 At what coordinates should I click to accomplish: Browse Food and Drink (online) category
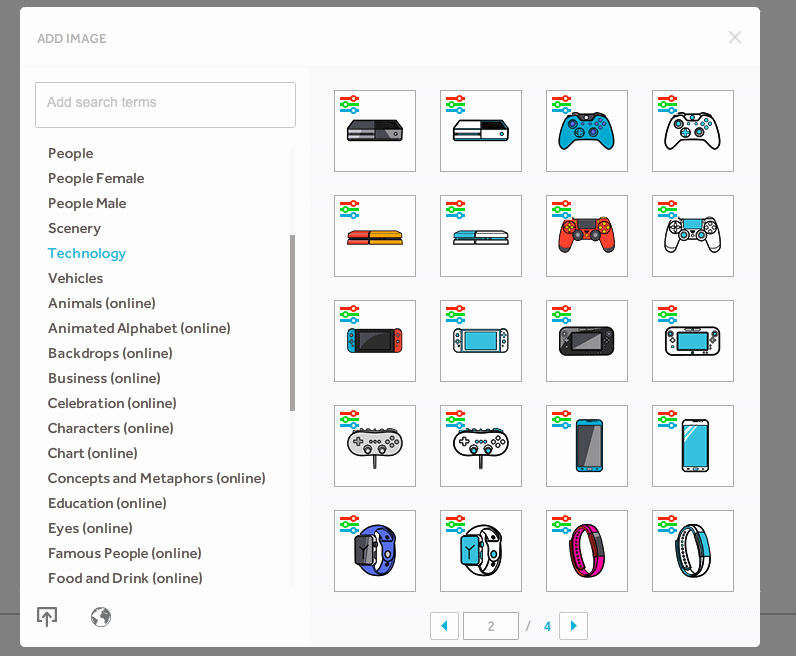tap(125, 578)
